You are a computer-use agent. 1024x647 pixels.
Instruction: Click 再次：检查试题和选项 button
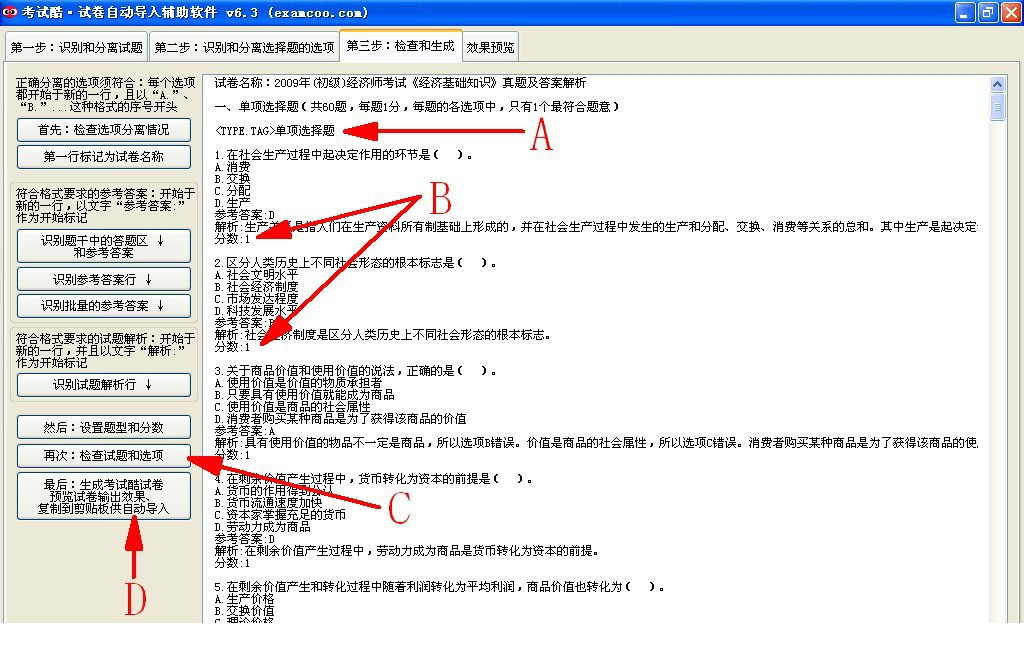point(104,456)
